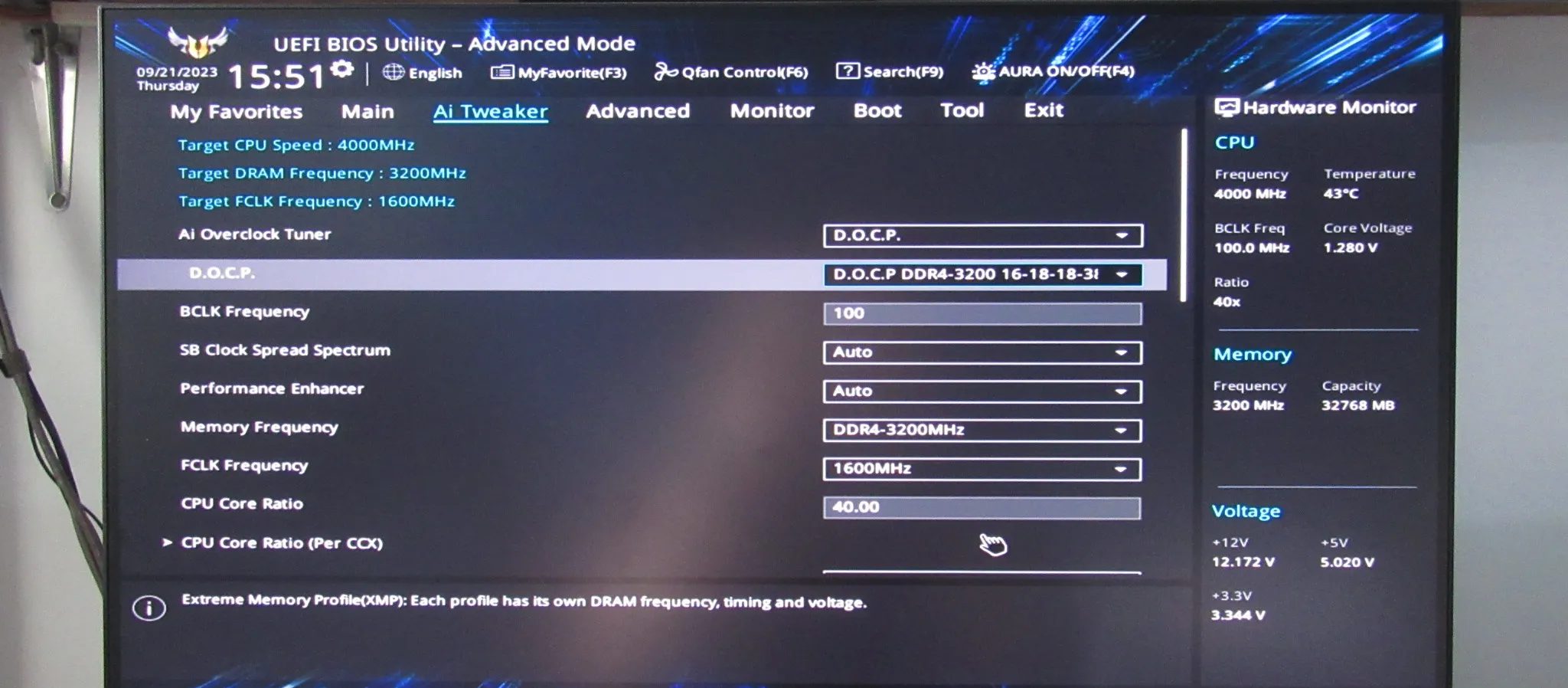Click the TUF logo emblem
The height and width of the screenshot is (688, 1568).
[198, 41]
